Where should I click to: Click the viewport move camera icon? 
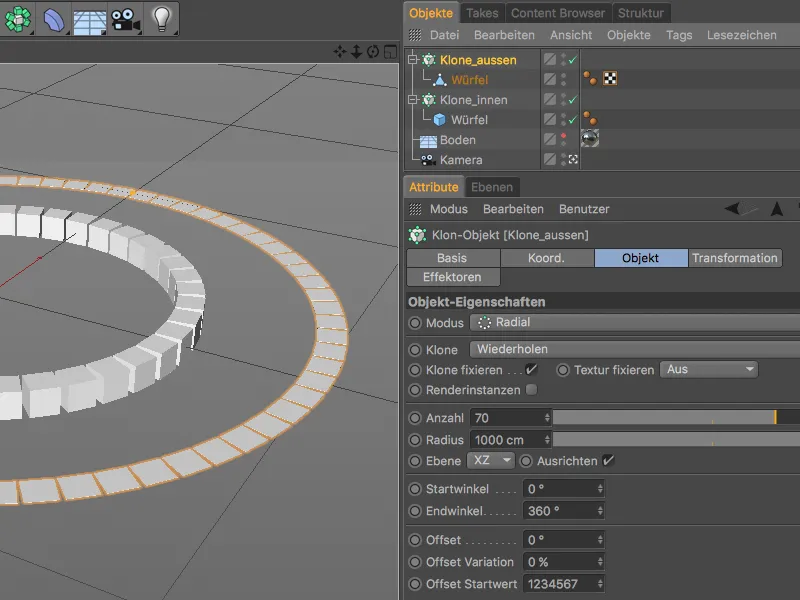click(x=340, y=52)
